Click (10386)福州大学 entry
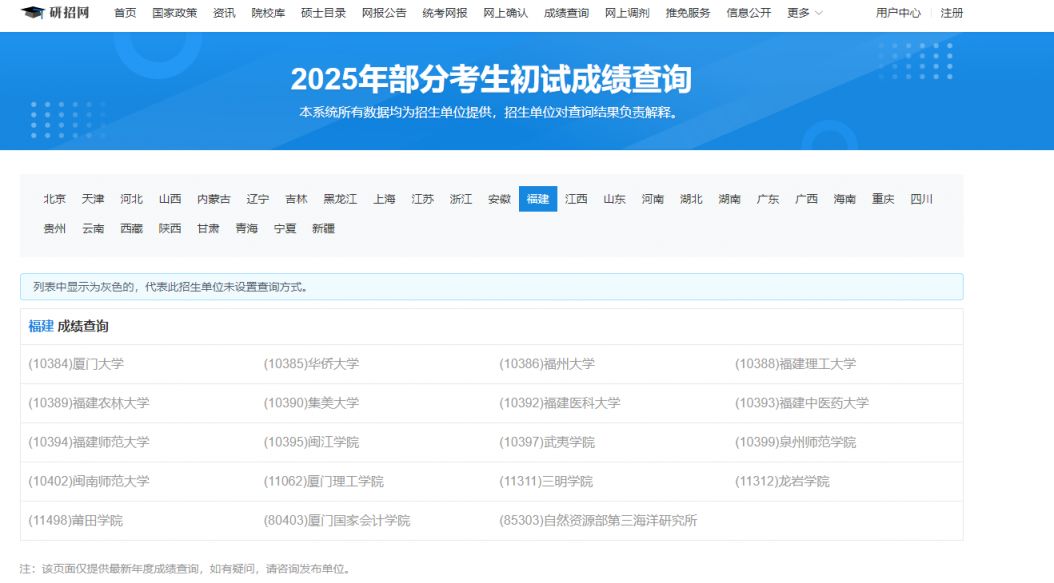Viewport: 1054px width, 583px height. (546, 364)
